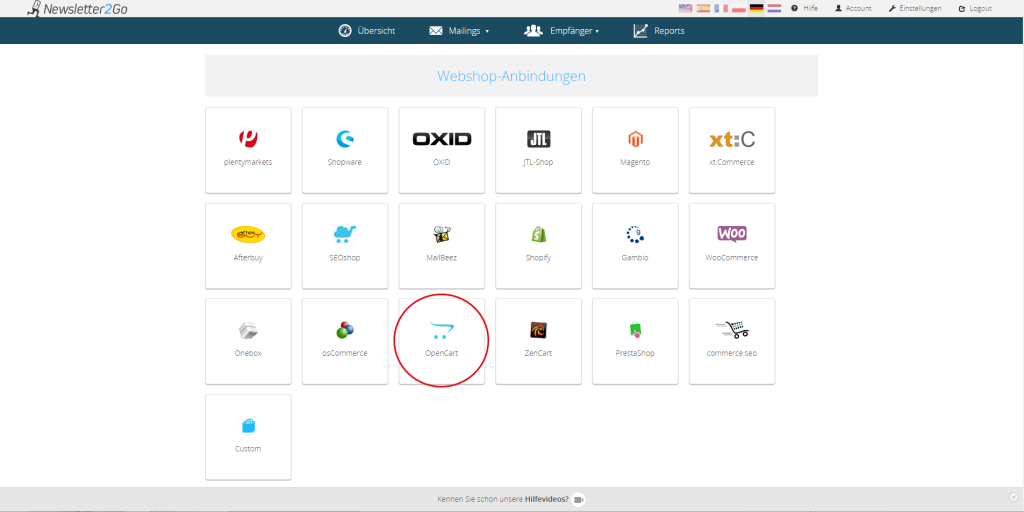Open the SEOshop integration tile
Viewport: 1024px width, 512px height.
[x=345, y=246]
